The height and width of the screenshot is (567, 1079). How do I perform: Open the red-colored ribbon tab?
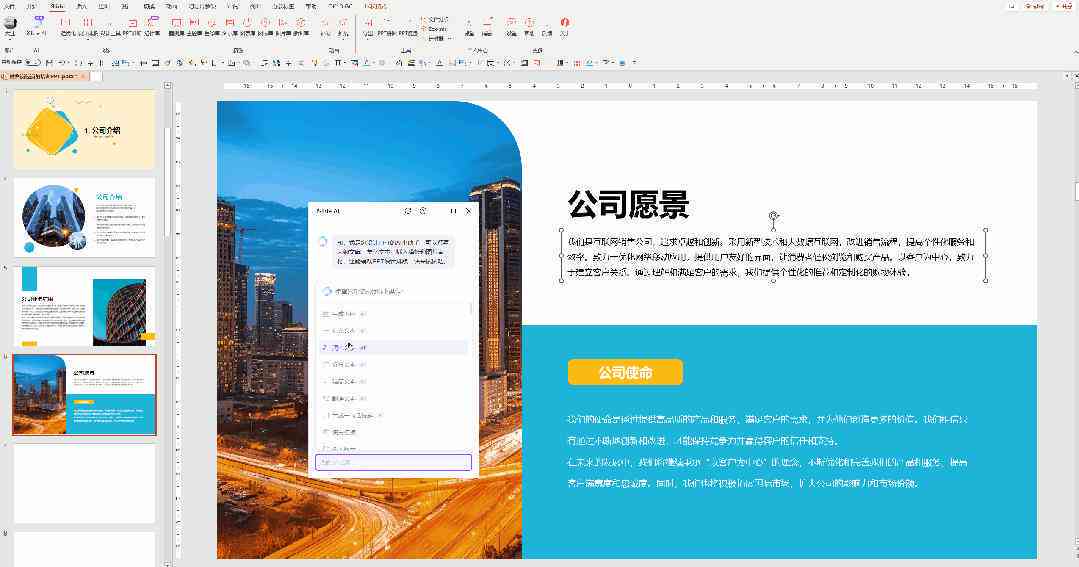(x=375, y=6)
